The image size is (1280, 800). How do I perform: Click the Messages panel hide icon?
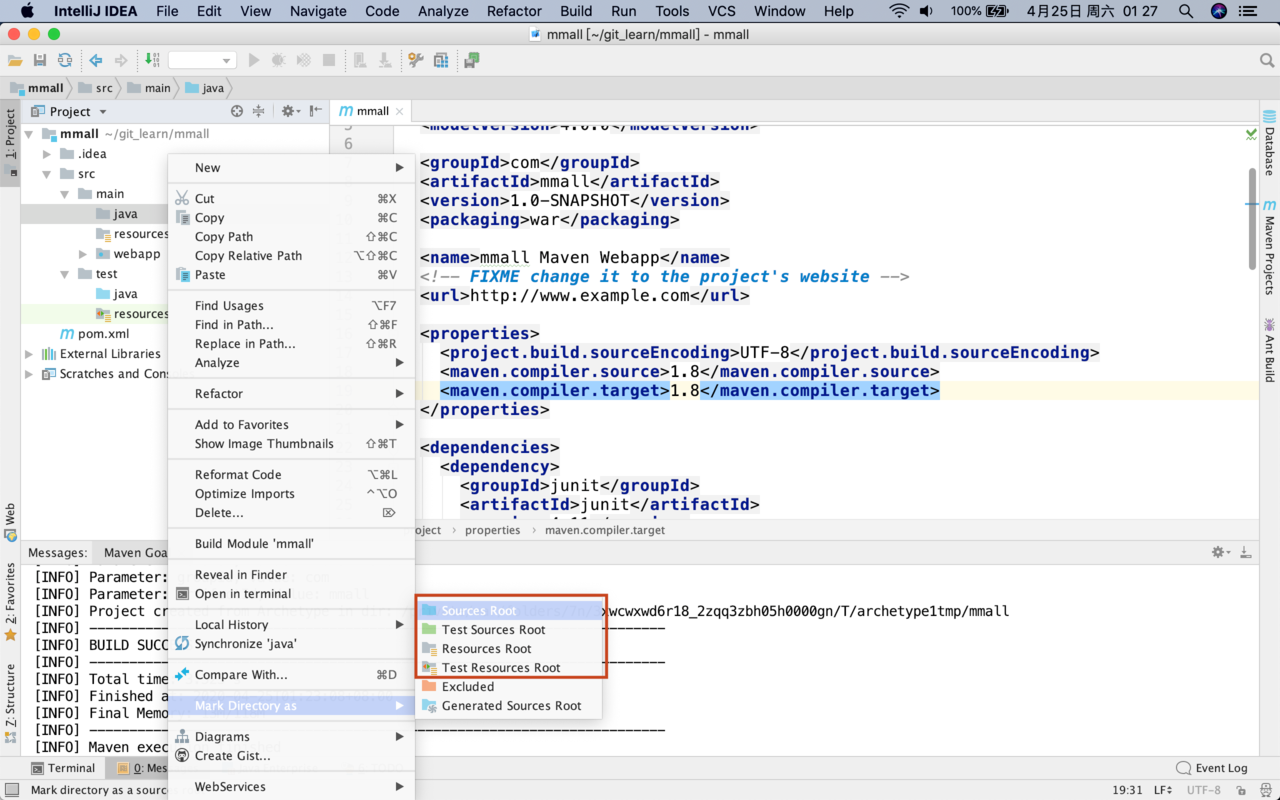[1246, 552]
